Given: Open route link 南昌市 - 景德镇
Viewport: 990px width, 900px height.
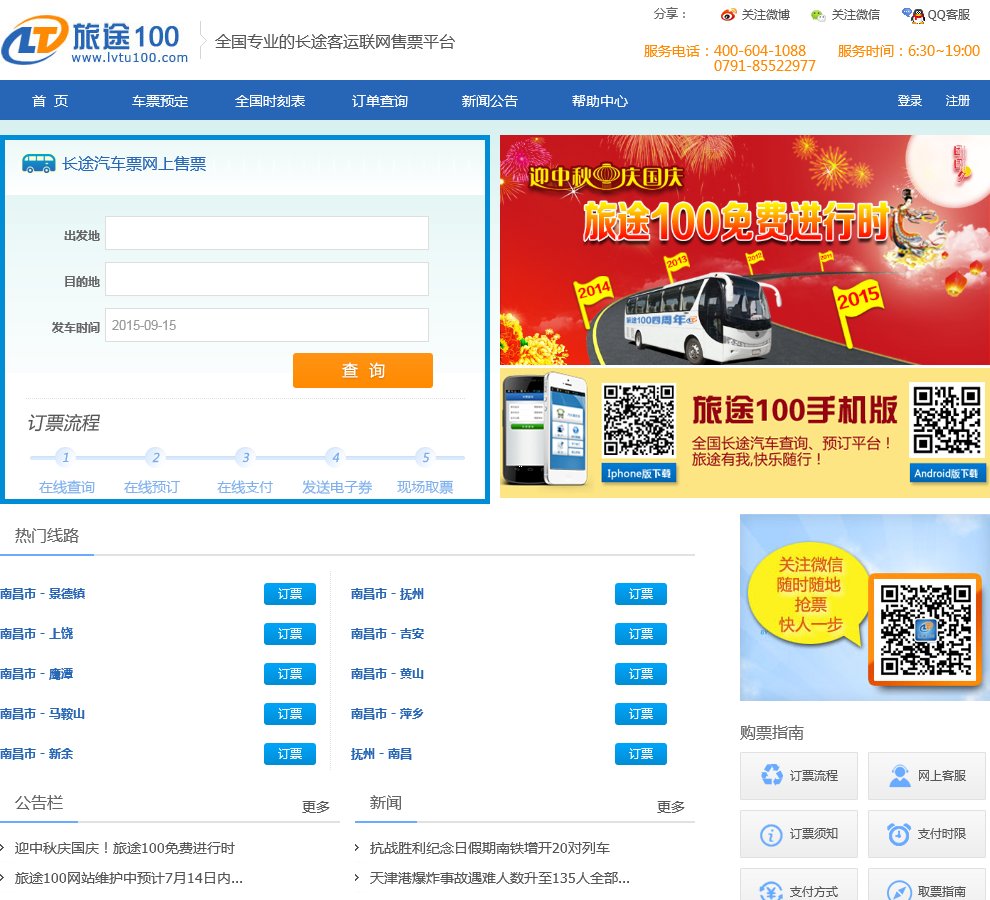Looking at the screenshot, I should [x=42, y=594].
